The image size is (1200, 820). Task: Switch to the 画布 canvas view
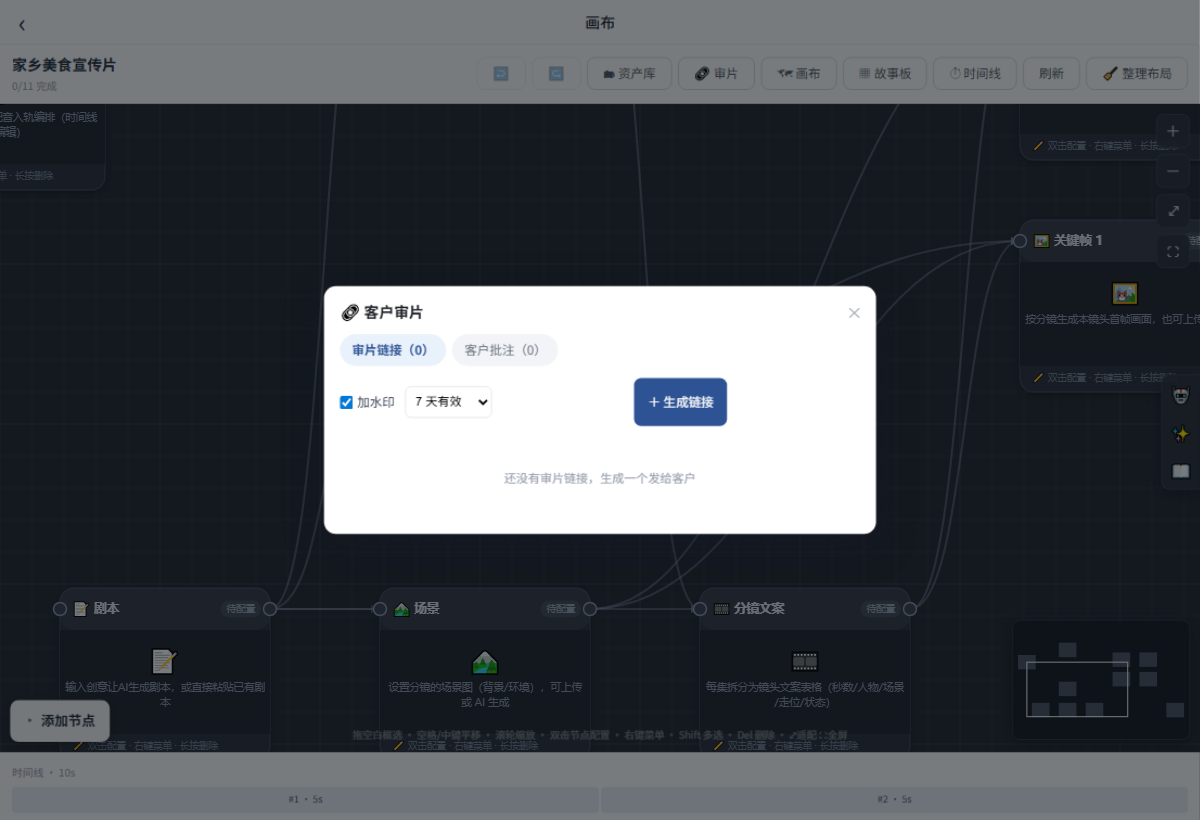799,73
